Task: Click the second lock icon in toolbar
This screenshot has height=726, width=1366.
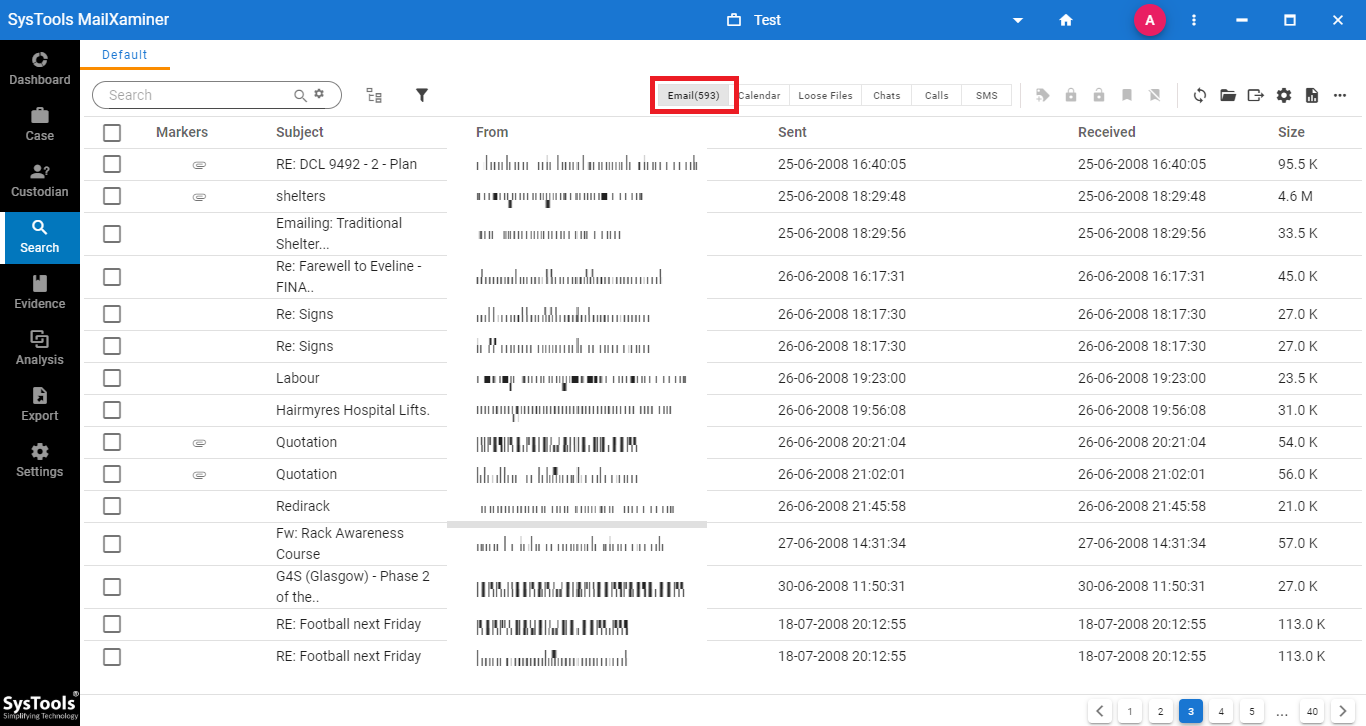Action: [x=1099, y=95]
